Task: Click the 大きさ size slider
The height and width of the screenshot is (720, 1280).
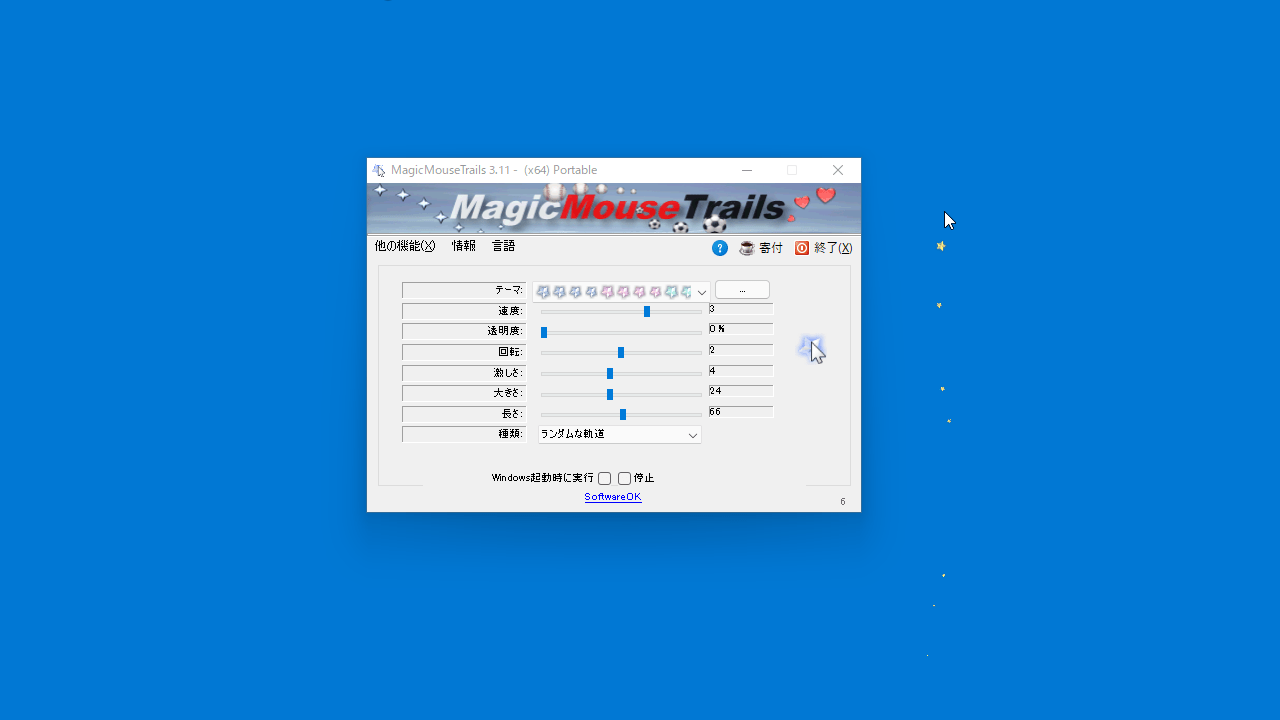Action: 621,394
